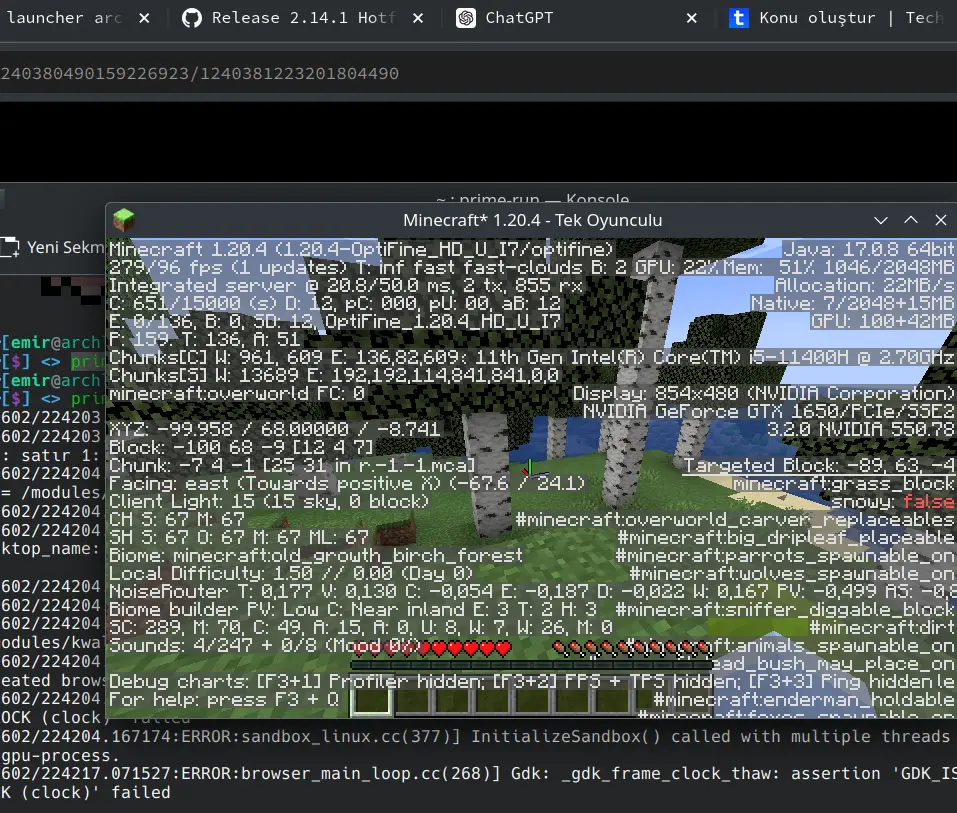Viewport: 957px width, 813px height.
Task: Click the 'Facing: east' debug line
Action: (347, 483)
